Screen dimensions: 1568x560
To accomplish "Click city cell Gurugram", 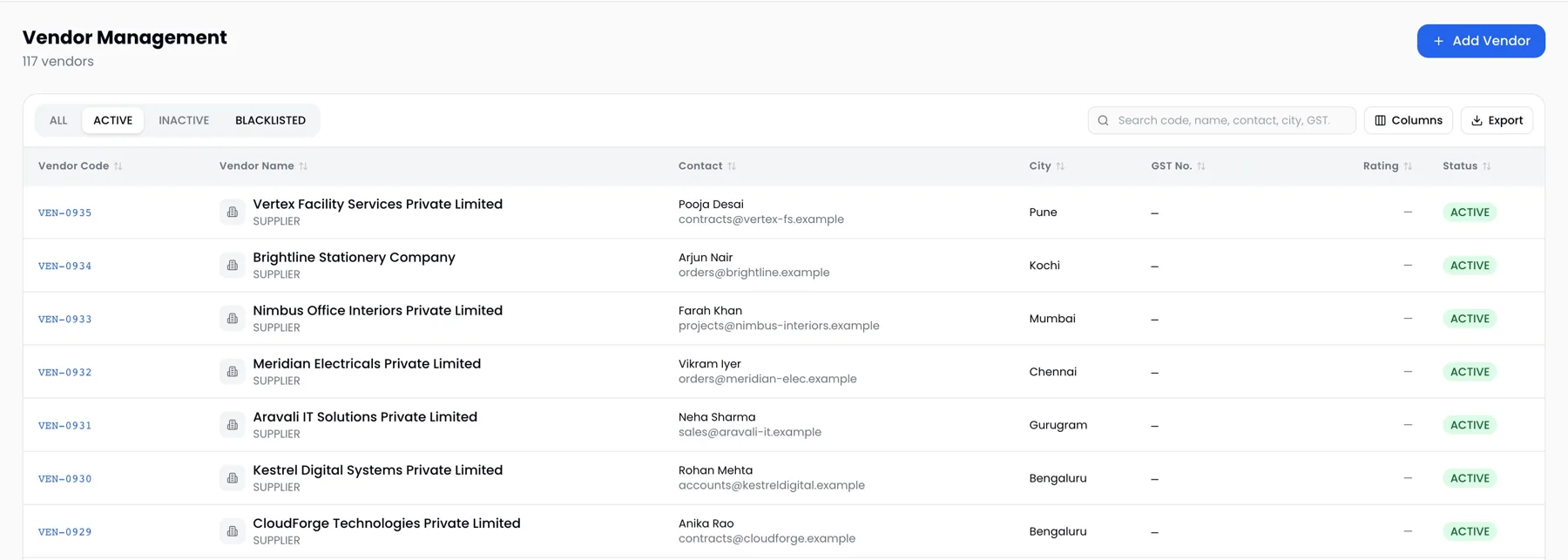I will [1058, 425].
